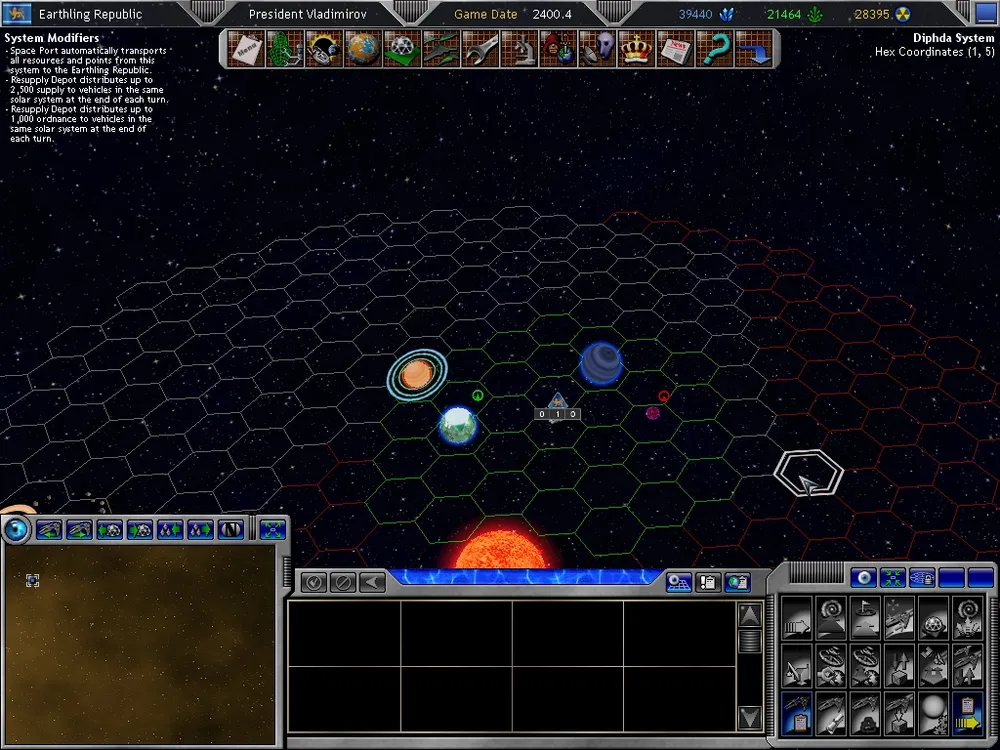The width and height of the screenshot is (1000, 750).
Task: Select the colonize dome command icon
Action: pos(934,617)
